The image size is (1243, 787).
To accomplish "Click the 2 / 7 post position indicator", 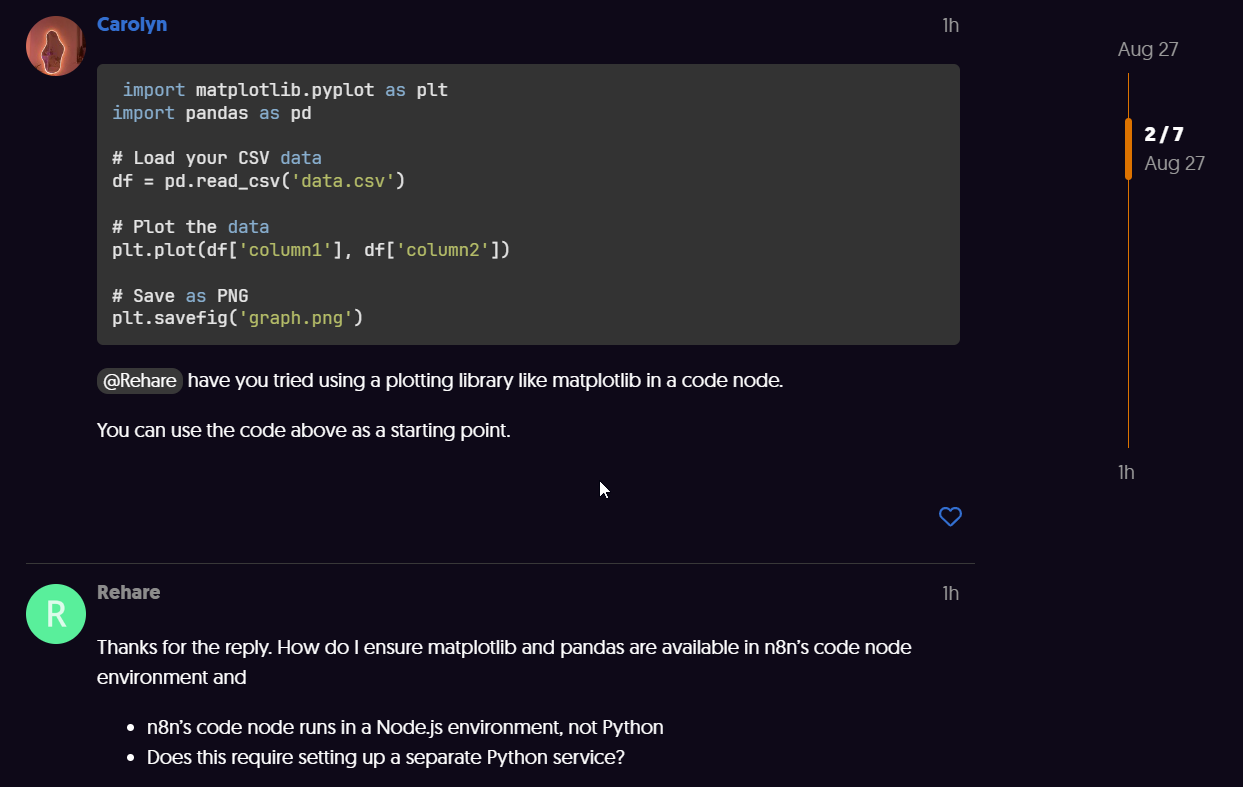I will [x=1164, y=134].
